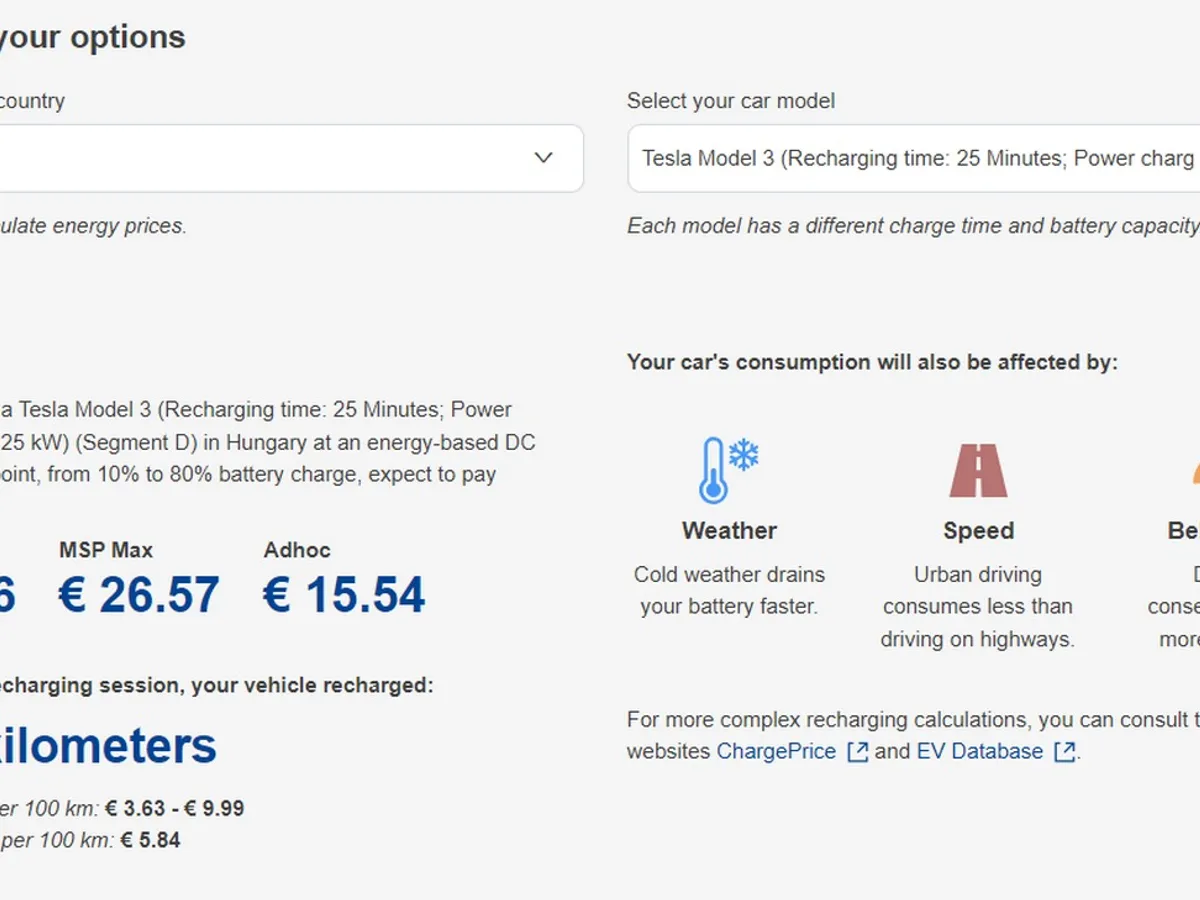Click external-link icon after EV Database
The height and width of the screenshot is (900, 1200).
point(1065,752)
